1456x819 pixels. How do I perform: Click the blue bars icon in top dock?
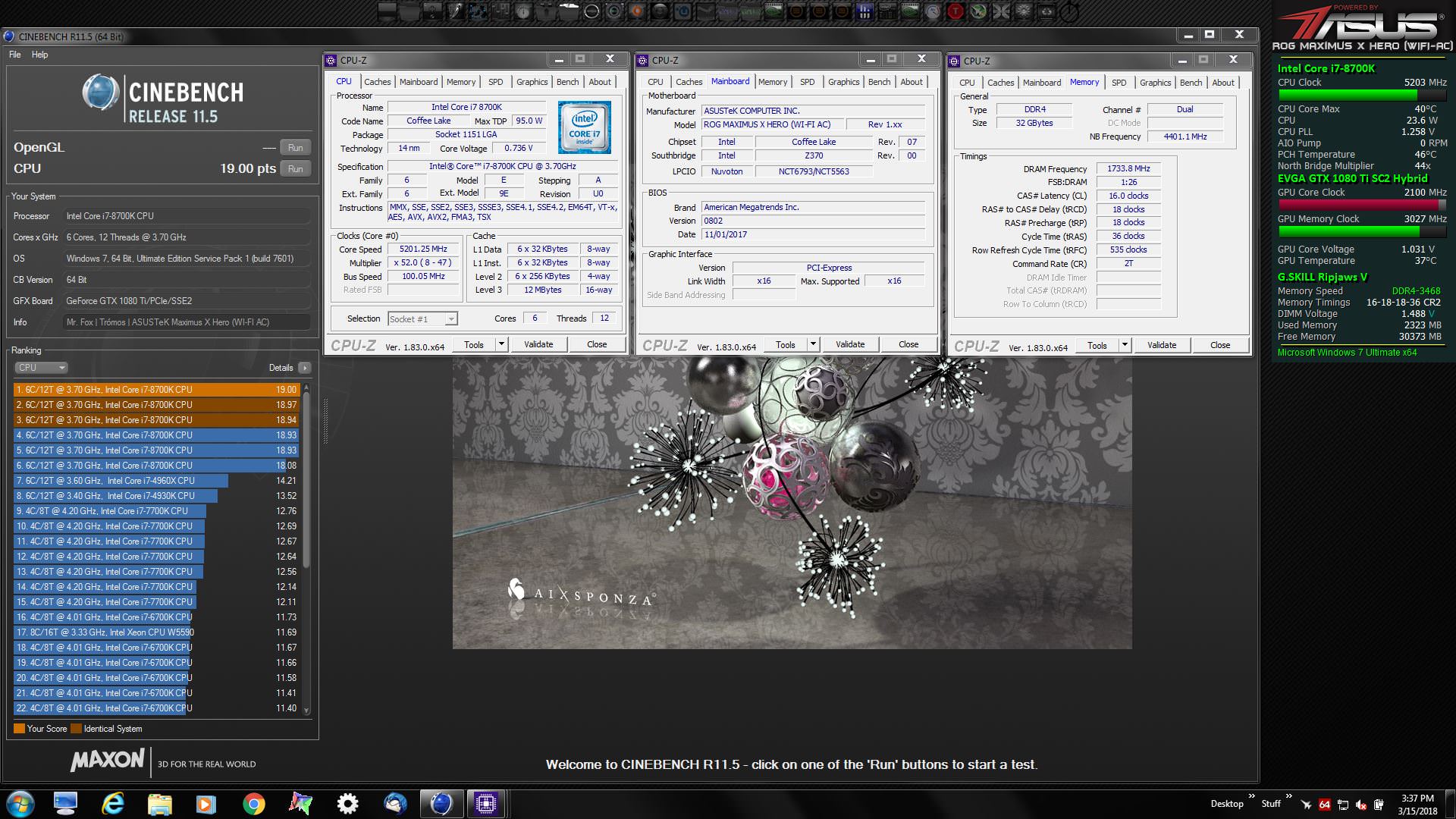coord(864,11)
